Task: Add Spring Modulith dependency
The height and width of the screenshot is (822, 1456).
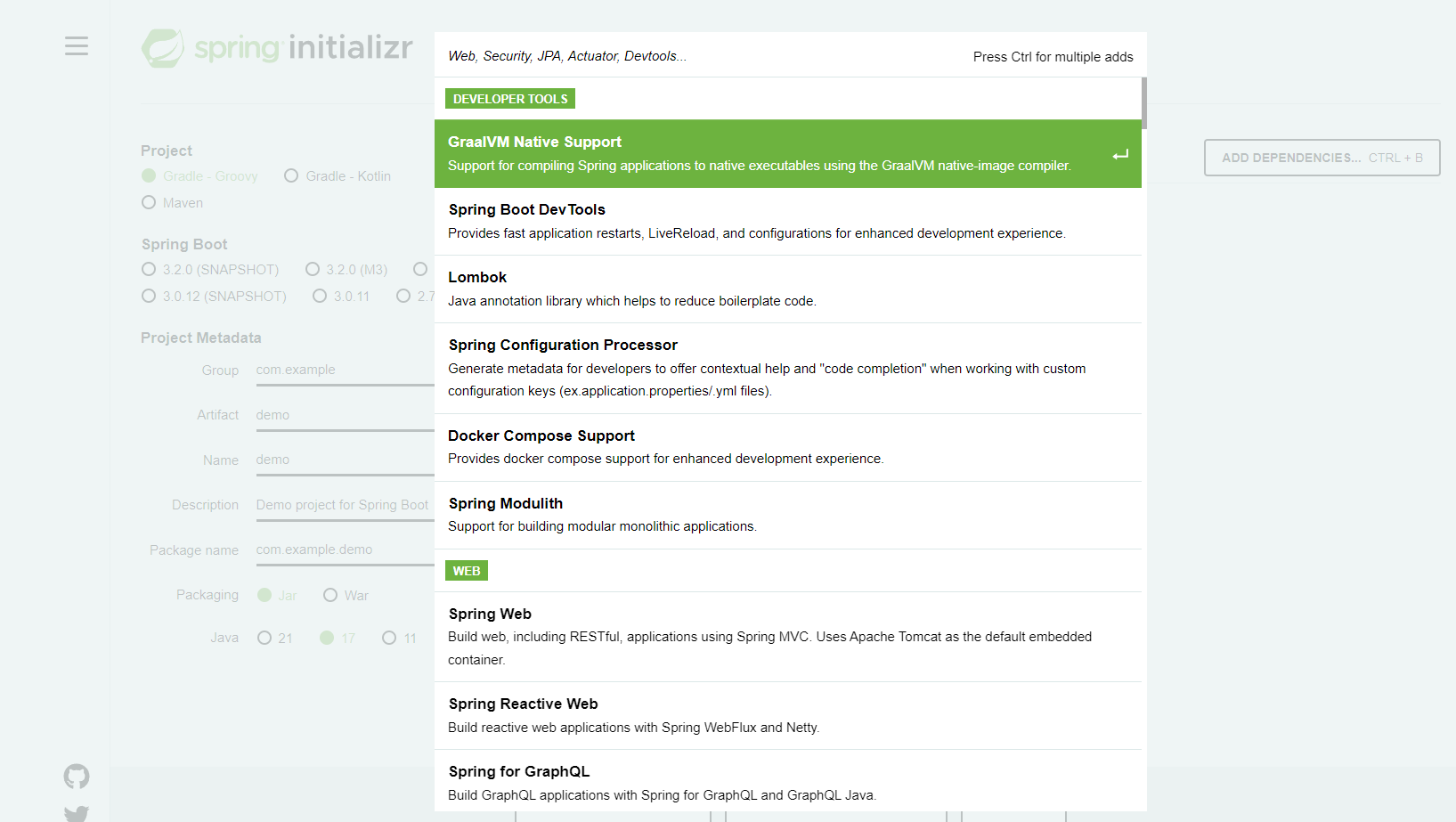Action: [x=788, y=516]
